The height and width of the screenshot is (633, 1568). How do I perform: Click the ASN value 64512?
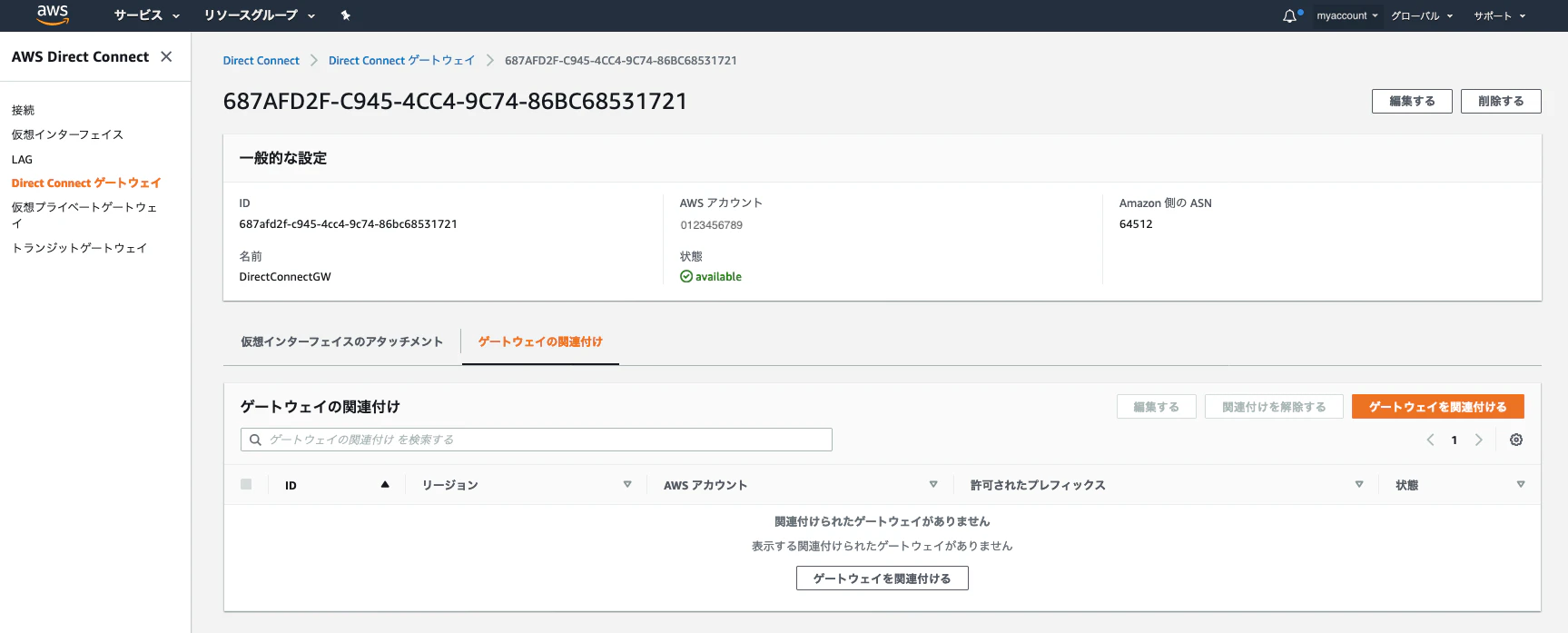point(1136,224)
